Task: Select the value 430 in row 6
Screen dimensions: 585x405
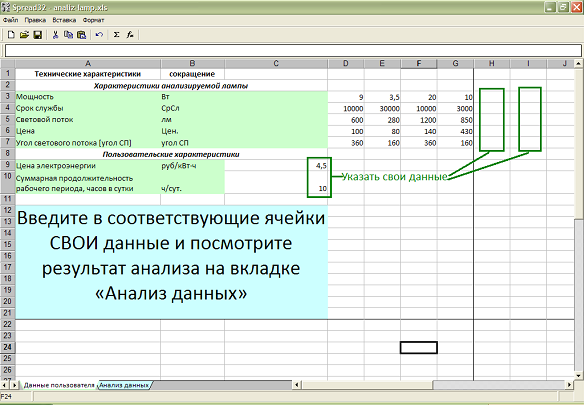Action: point(455,131)
